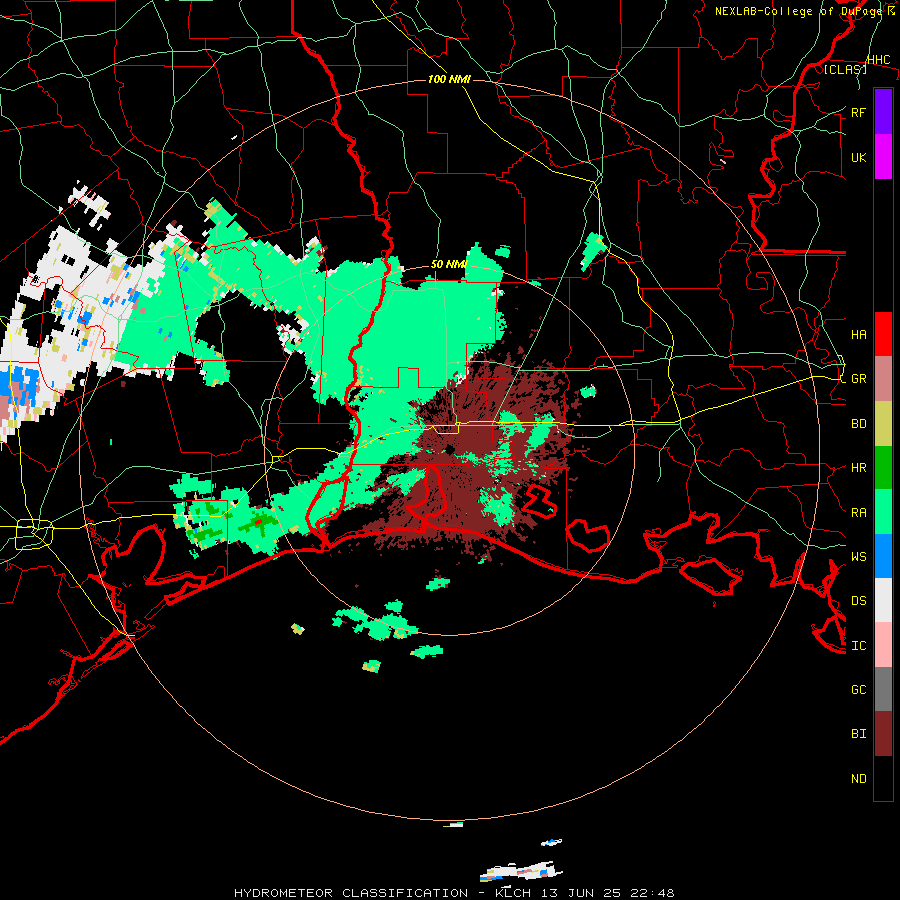Click the ND legend label

pos(858,778)
